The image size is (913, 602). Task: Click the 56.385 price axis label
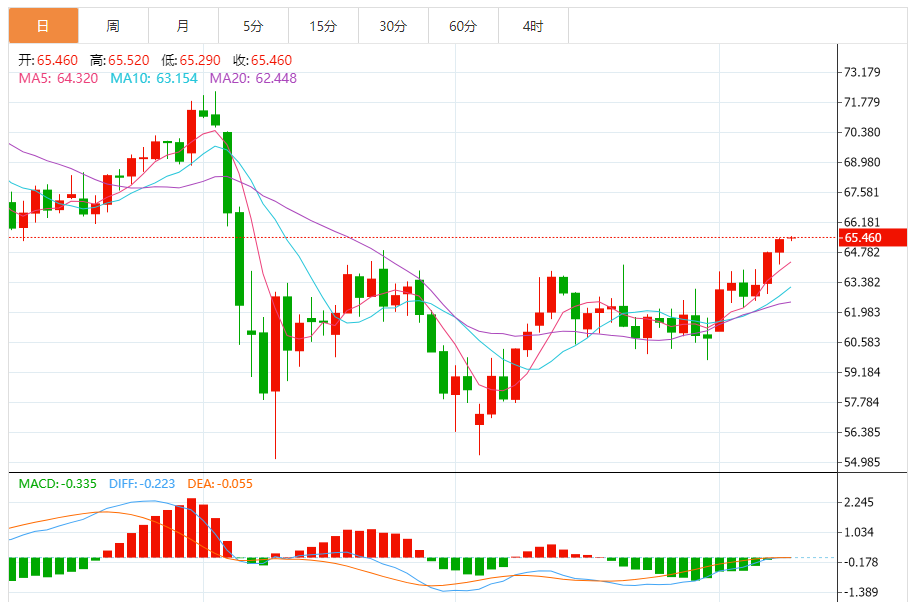tap(862, 432)
